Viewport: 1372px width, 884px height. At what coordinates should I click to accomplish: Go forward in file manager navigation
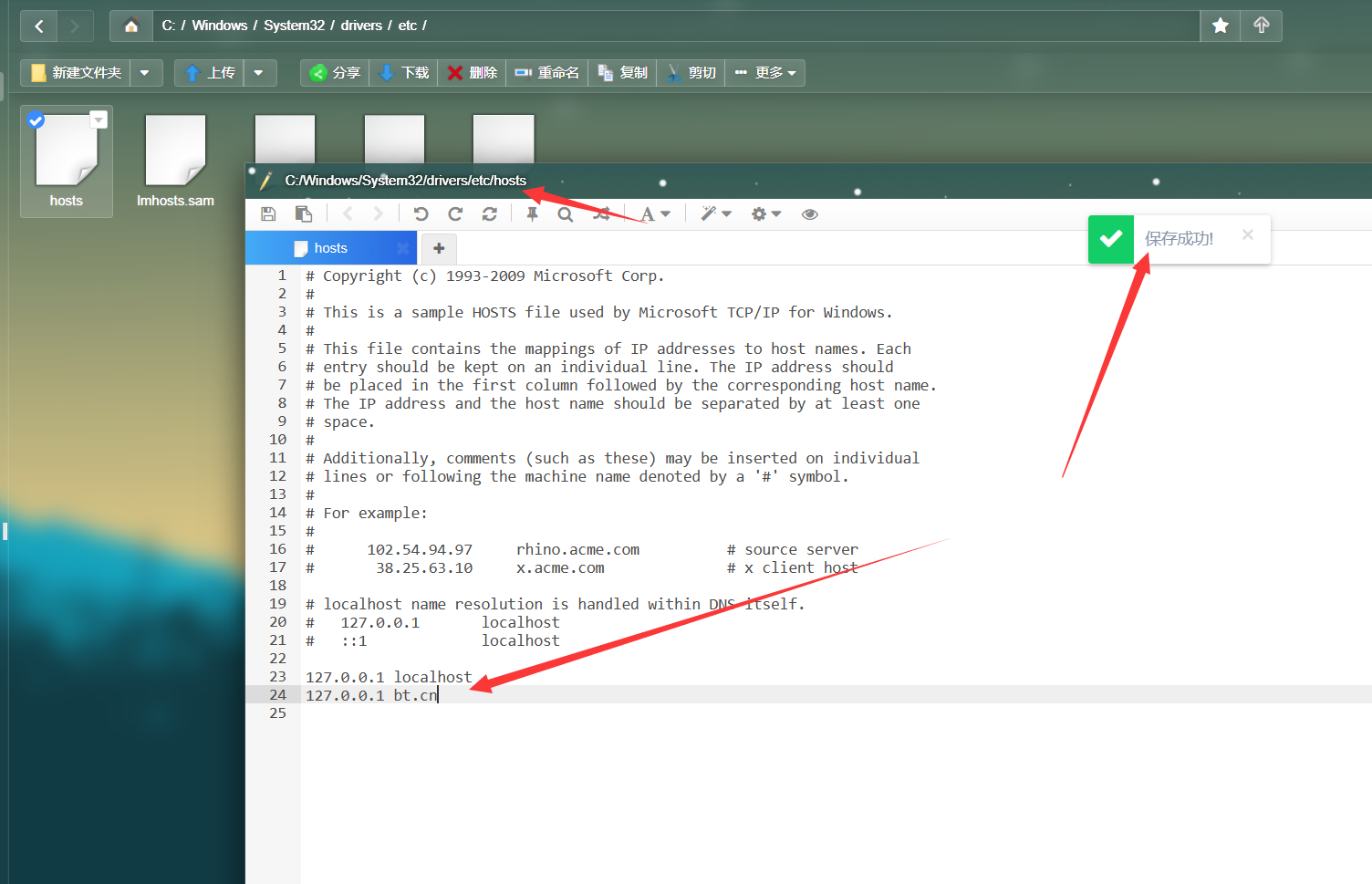point(75,26)
